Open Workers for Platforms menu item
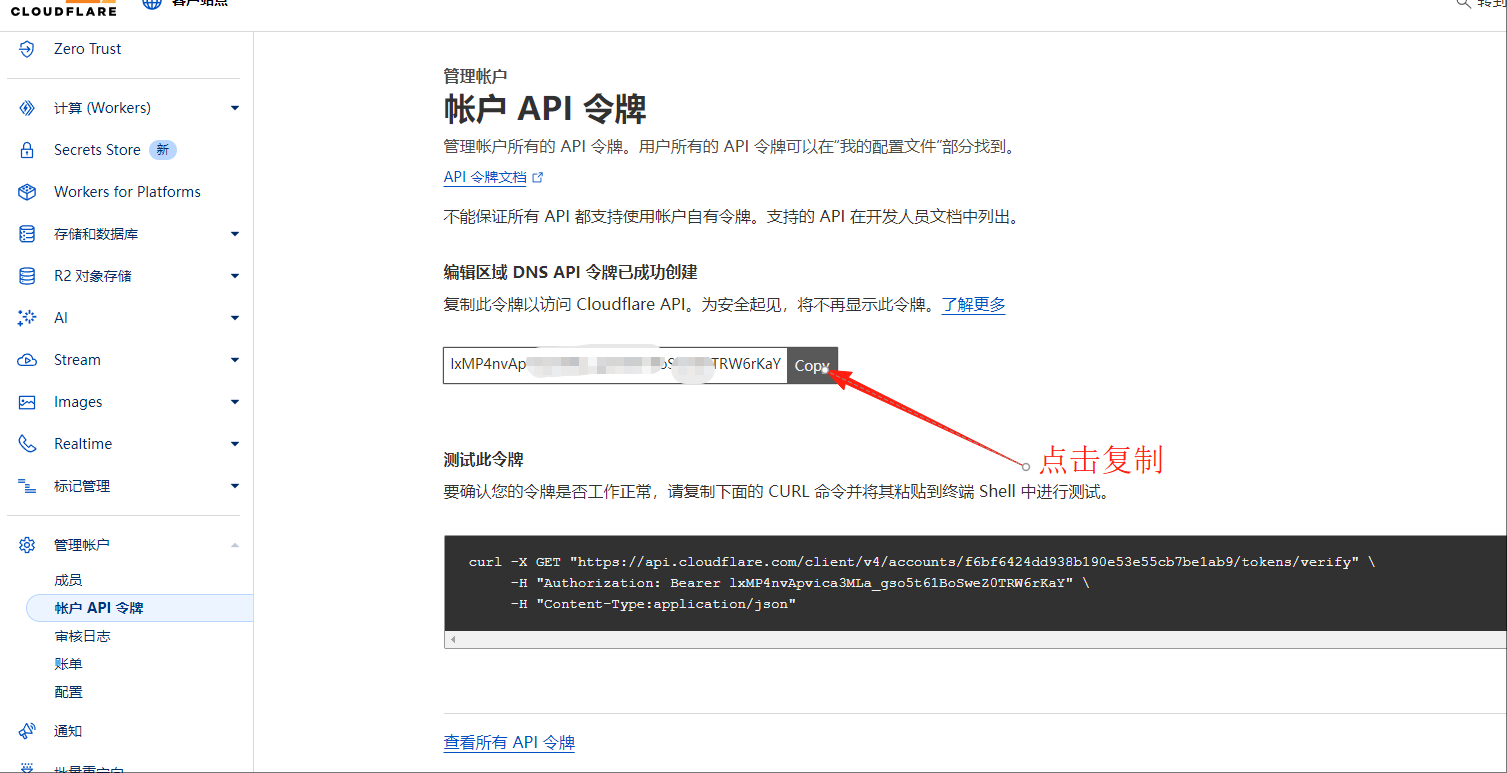This screenshot has width=1507, height=773. 127,192
